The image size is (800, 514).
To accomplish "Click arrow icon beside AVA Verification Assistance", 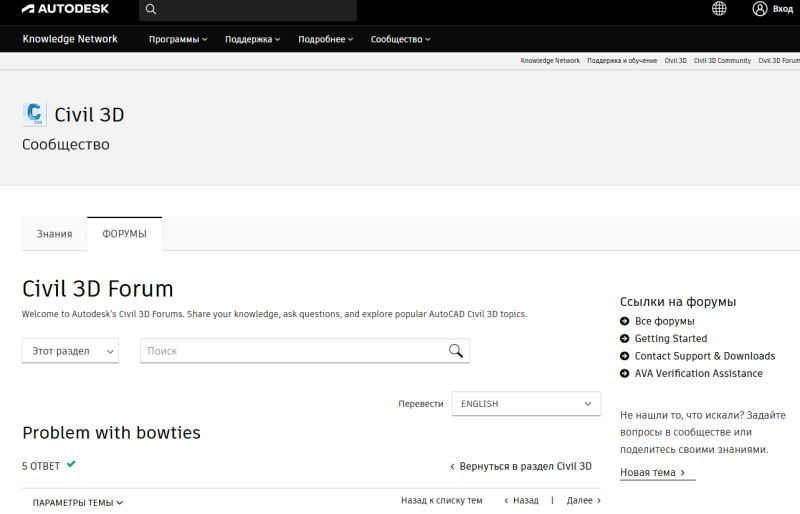I will point(624,373).
